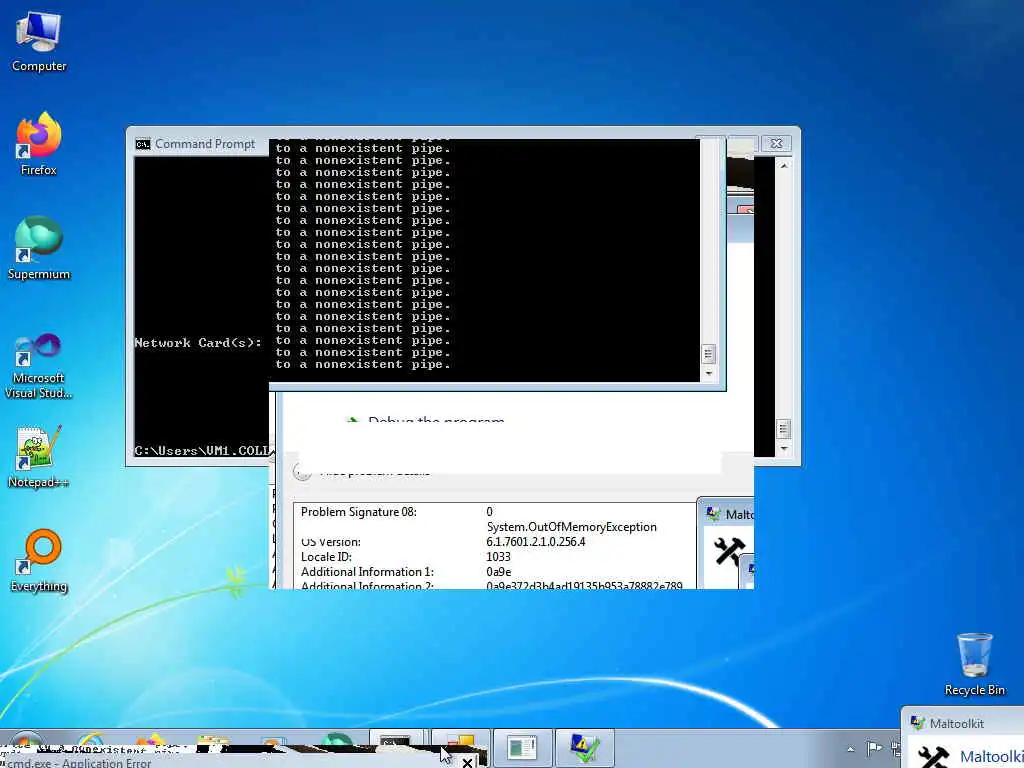This screenshot has width=1024, height=768.
Task: Launch Firefox from the desktop shortcut
Action: 39,144
